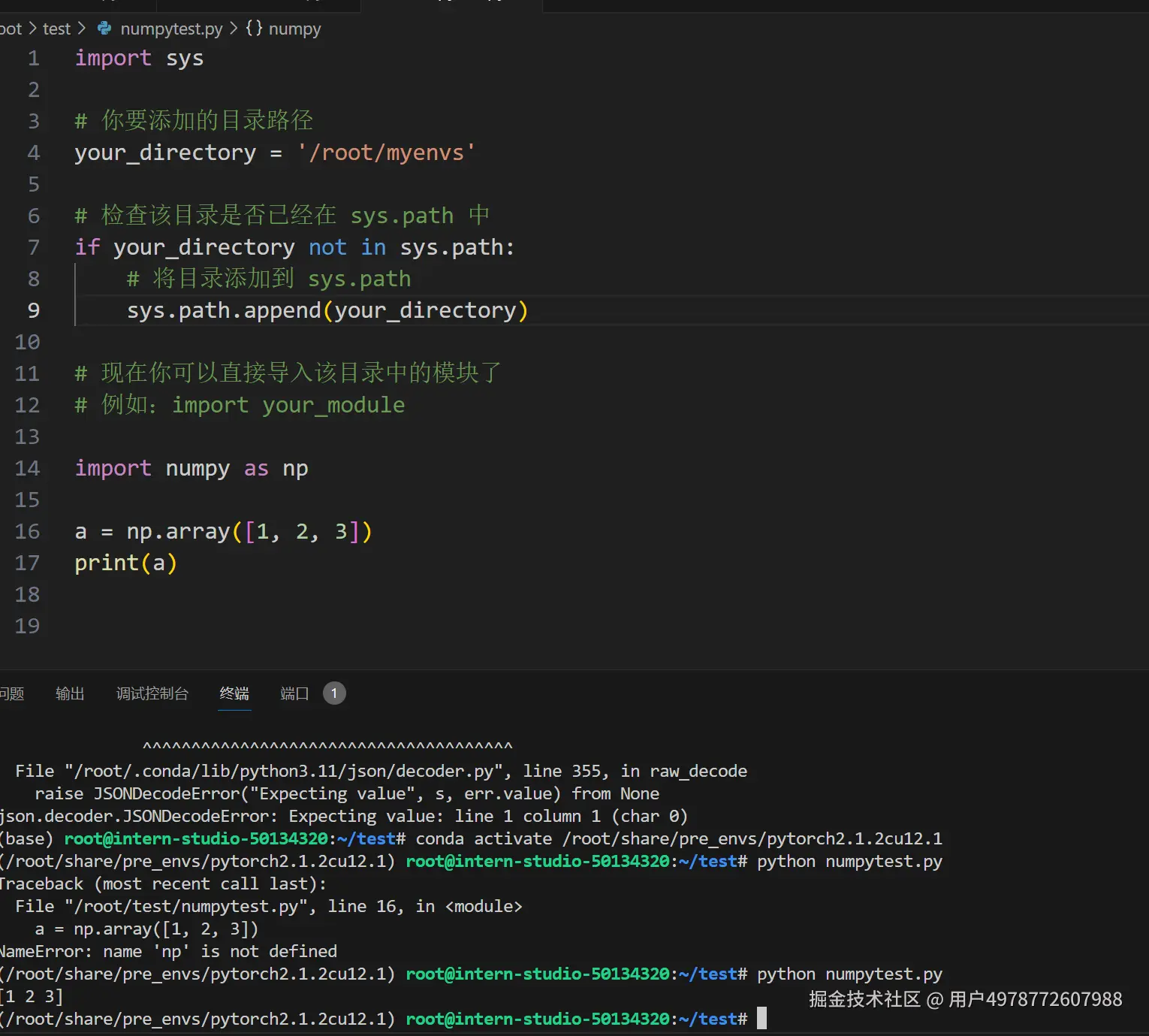1149x1036 pixels.
Task: Click line number 19 in the gutter
Action: point(27,626)
